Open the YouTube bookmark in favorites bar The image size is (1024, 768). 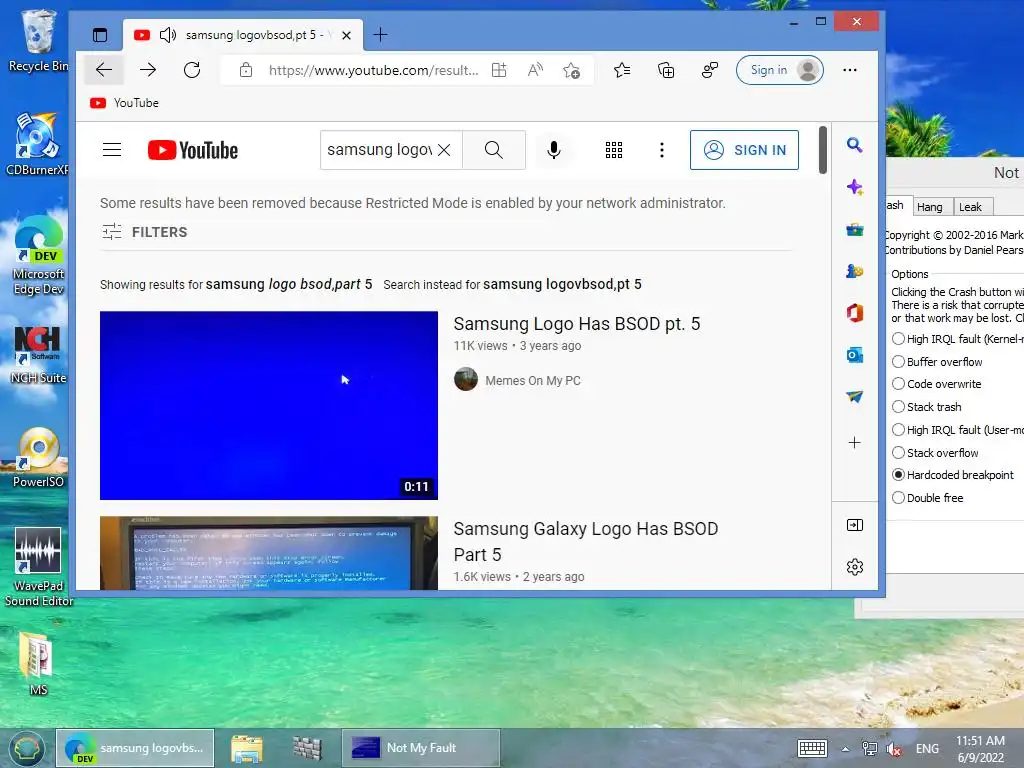[124, 103]
